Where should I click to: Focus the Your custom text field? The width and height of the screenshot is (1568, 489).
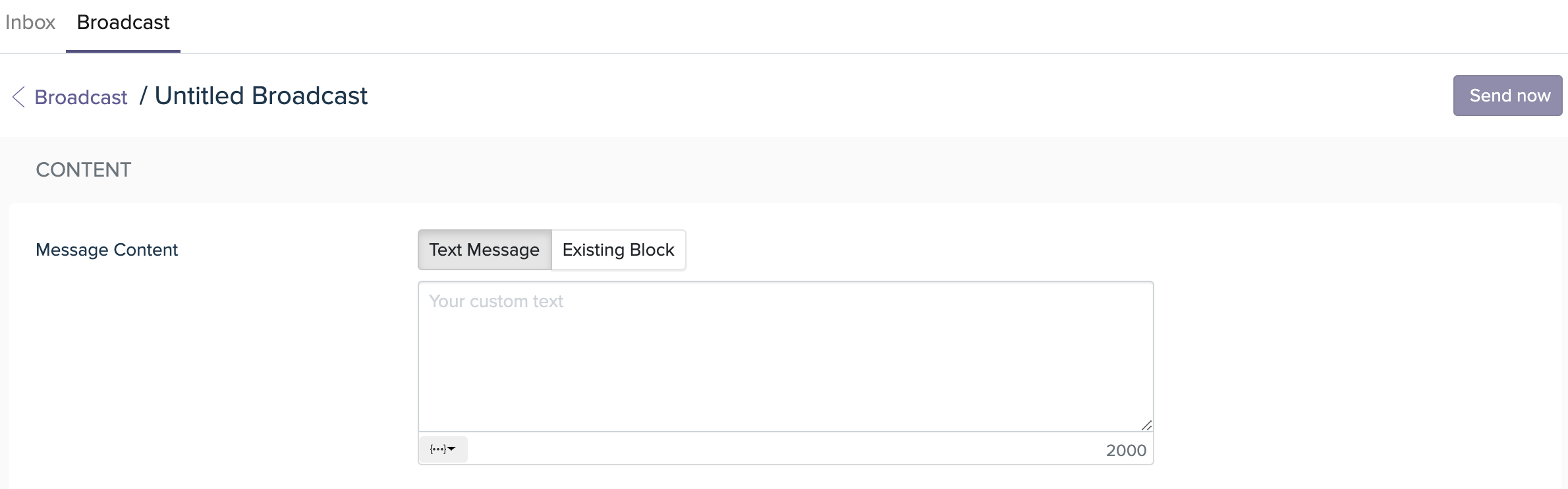coord(785,357)
